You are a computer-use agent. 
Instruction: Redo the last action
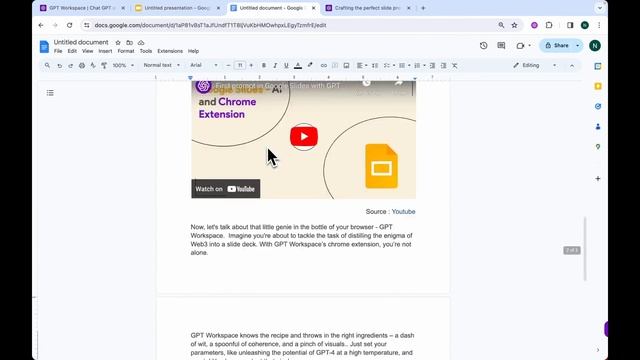(71, 65)
